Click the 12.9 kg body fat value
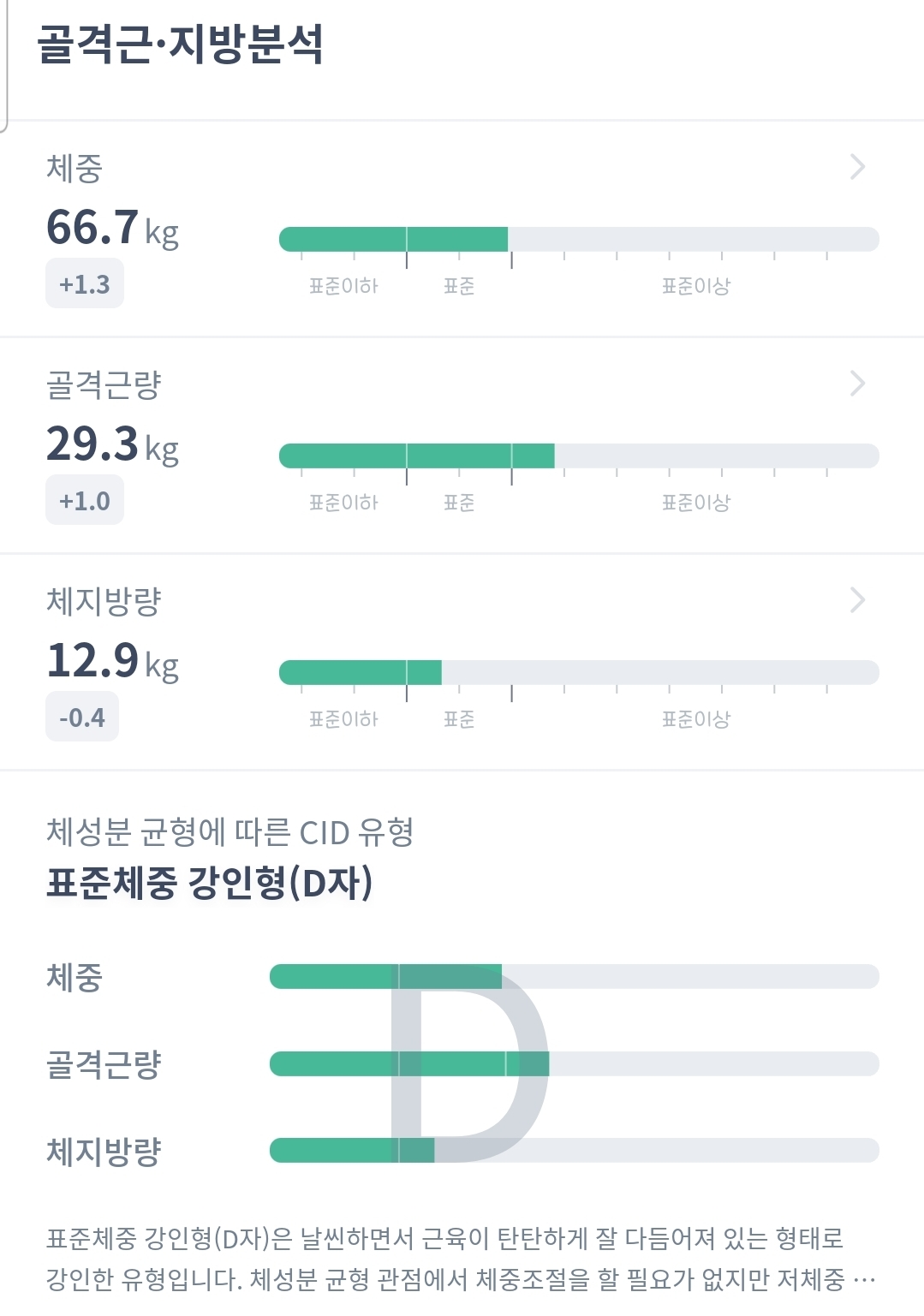The height and width of the screenshot is (1316, 924). coord(112,661)
